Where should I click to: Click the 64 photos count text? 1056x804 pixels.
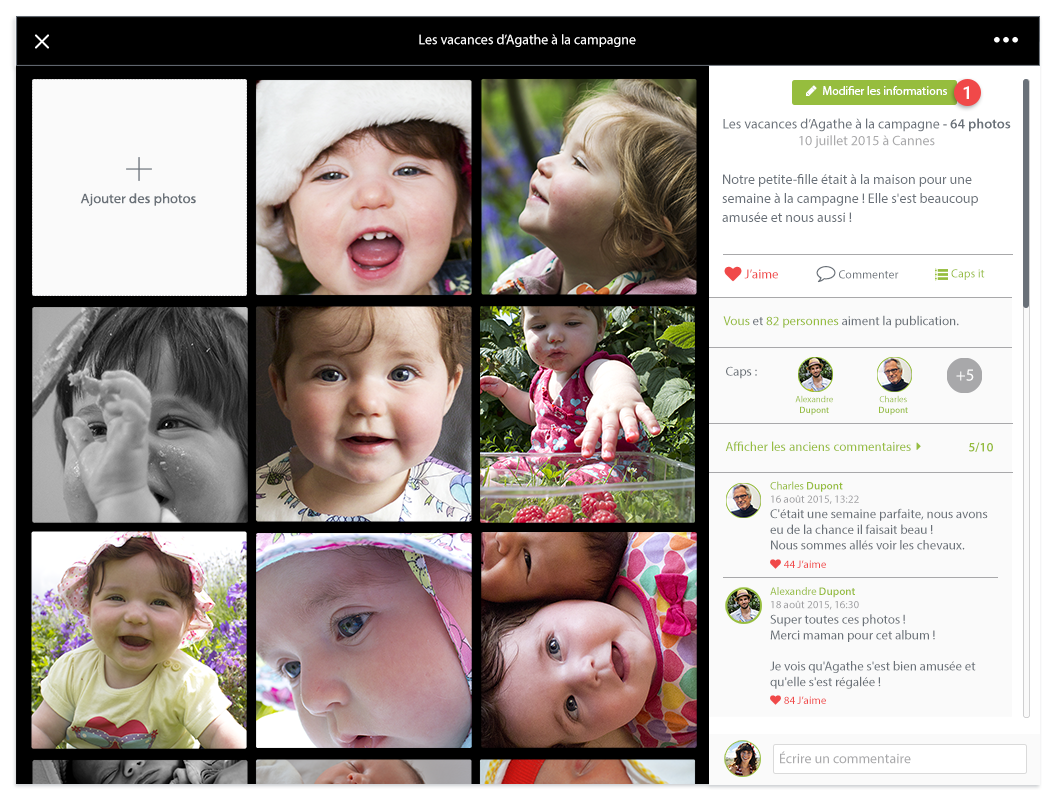[980, 124]
